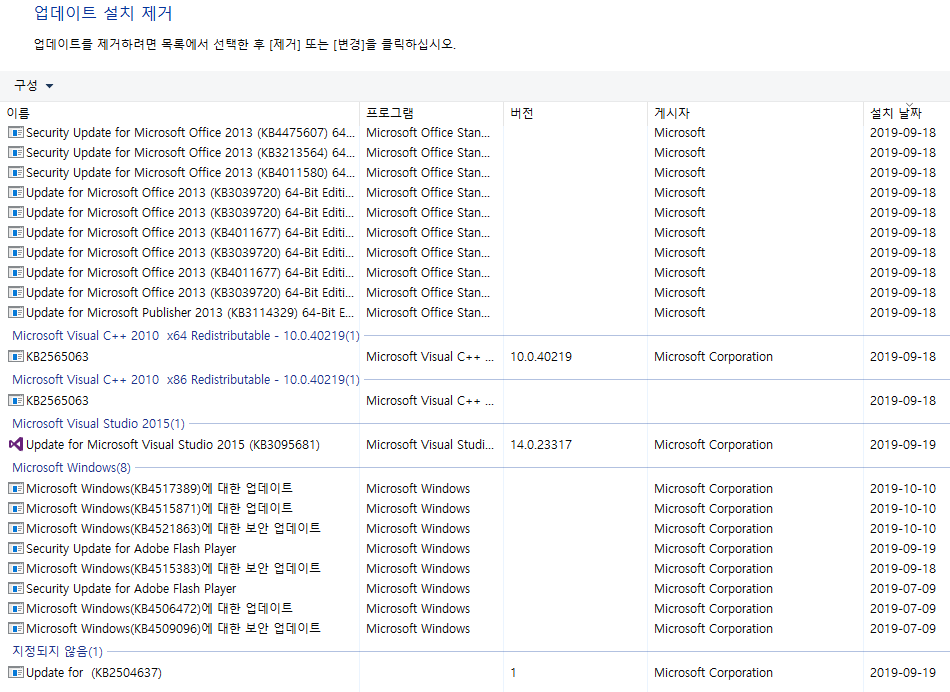Click the icon of Flash Player update dated 2019-07-09
This screenshot has width=950, height=692.
16,588
